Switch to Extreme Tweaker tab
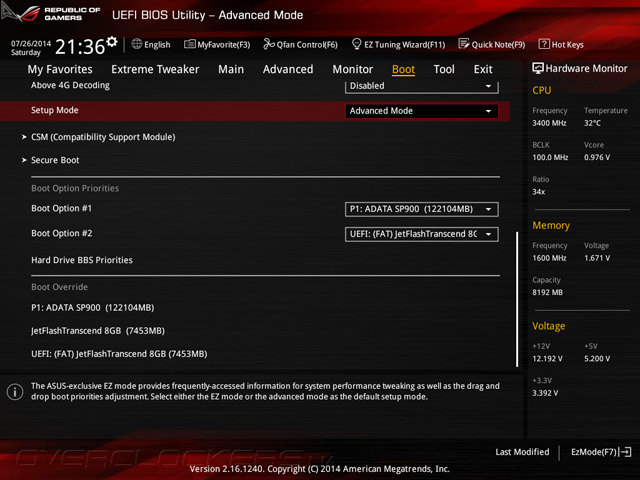This screenshot has height=480, width=640. click(x=155, y=69)
